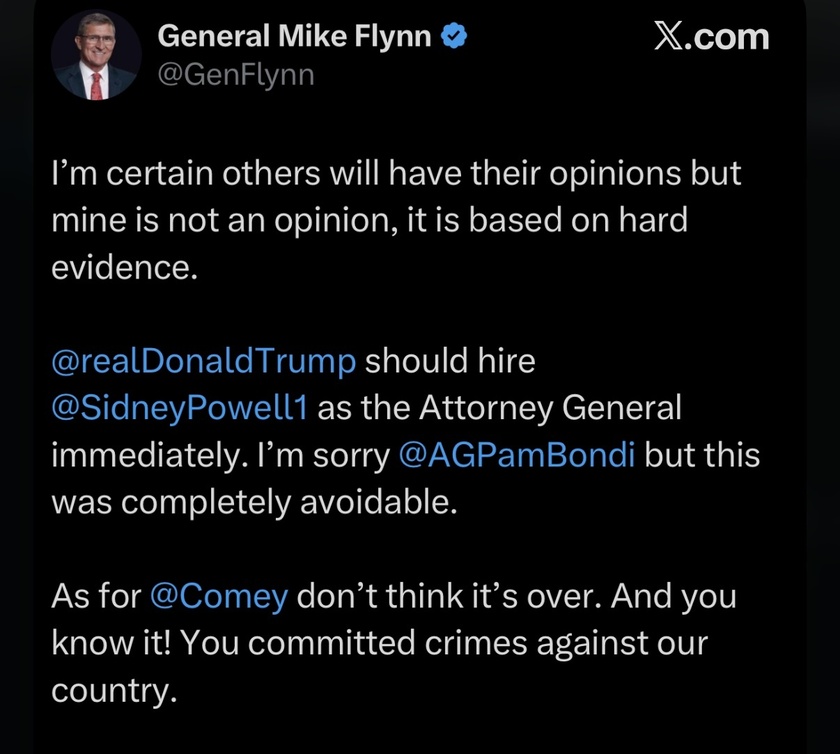
Task: Open the @realDonaldTrump mention
Action: click(203, 361)
